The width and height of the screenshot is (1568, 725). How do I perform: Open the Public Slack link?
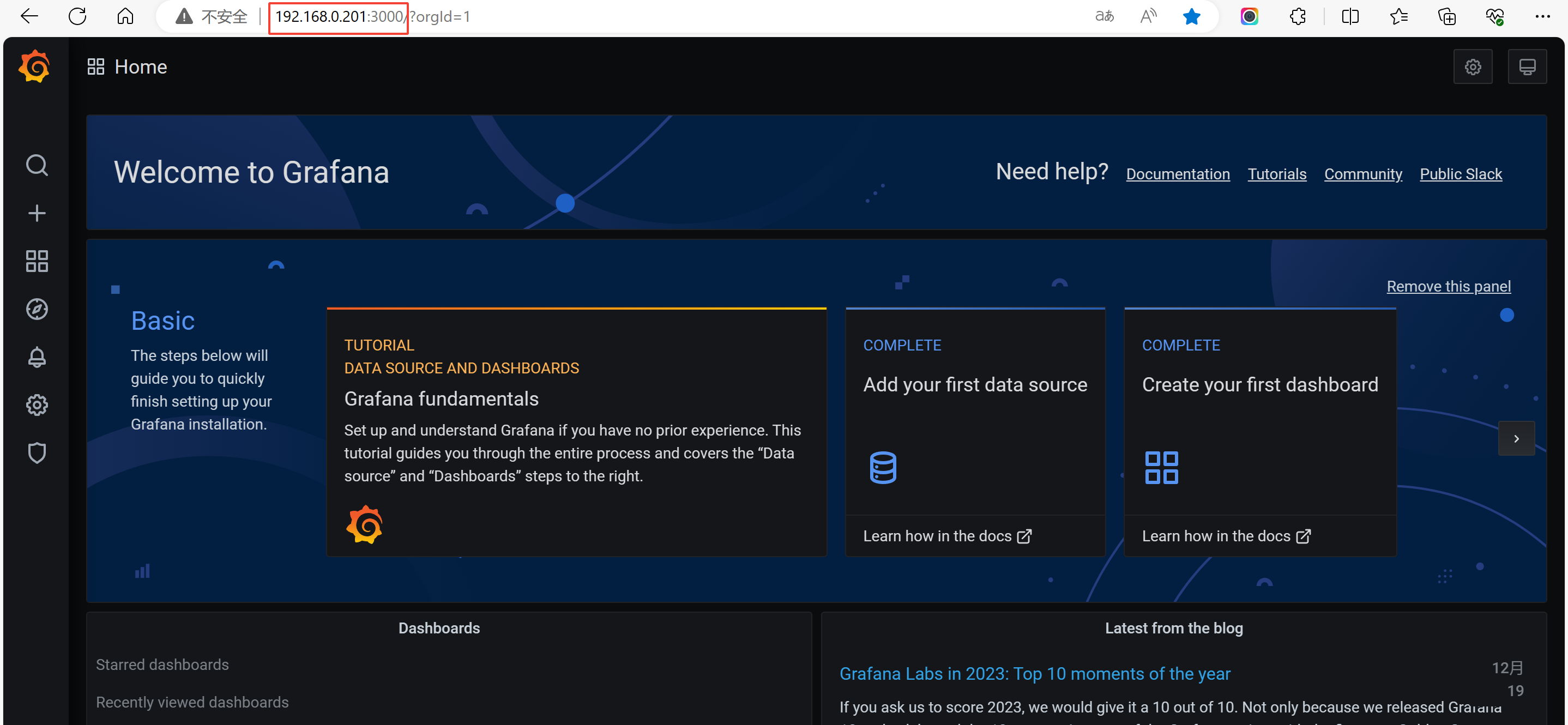tap(1461, 174)
